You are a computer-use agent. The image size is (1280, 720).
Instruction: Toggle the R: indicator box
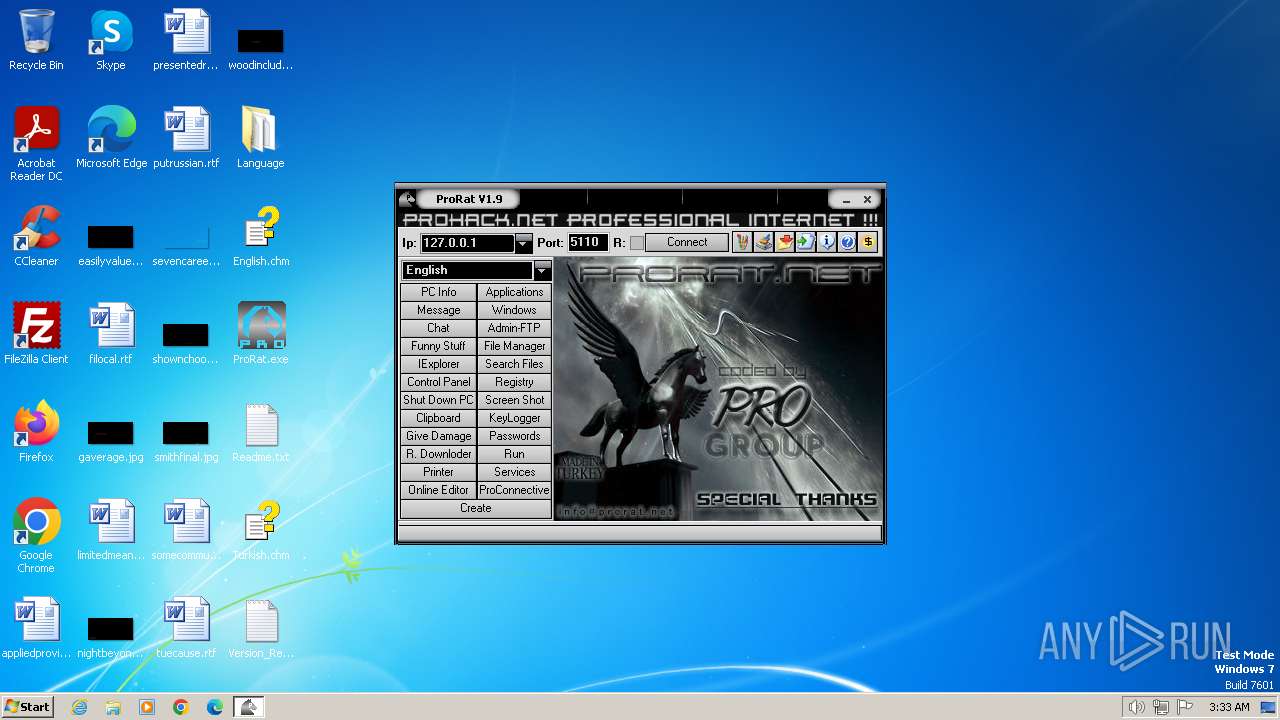click(636, 243)
